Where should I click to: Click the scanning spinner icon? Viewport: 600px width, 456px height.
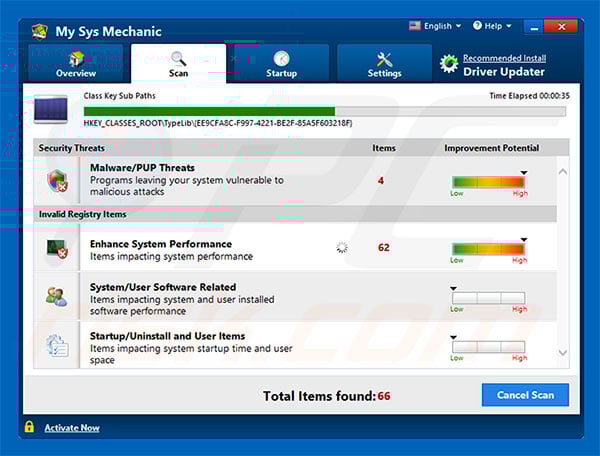342,248
